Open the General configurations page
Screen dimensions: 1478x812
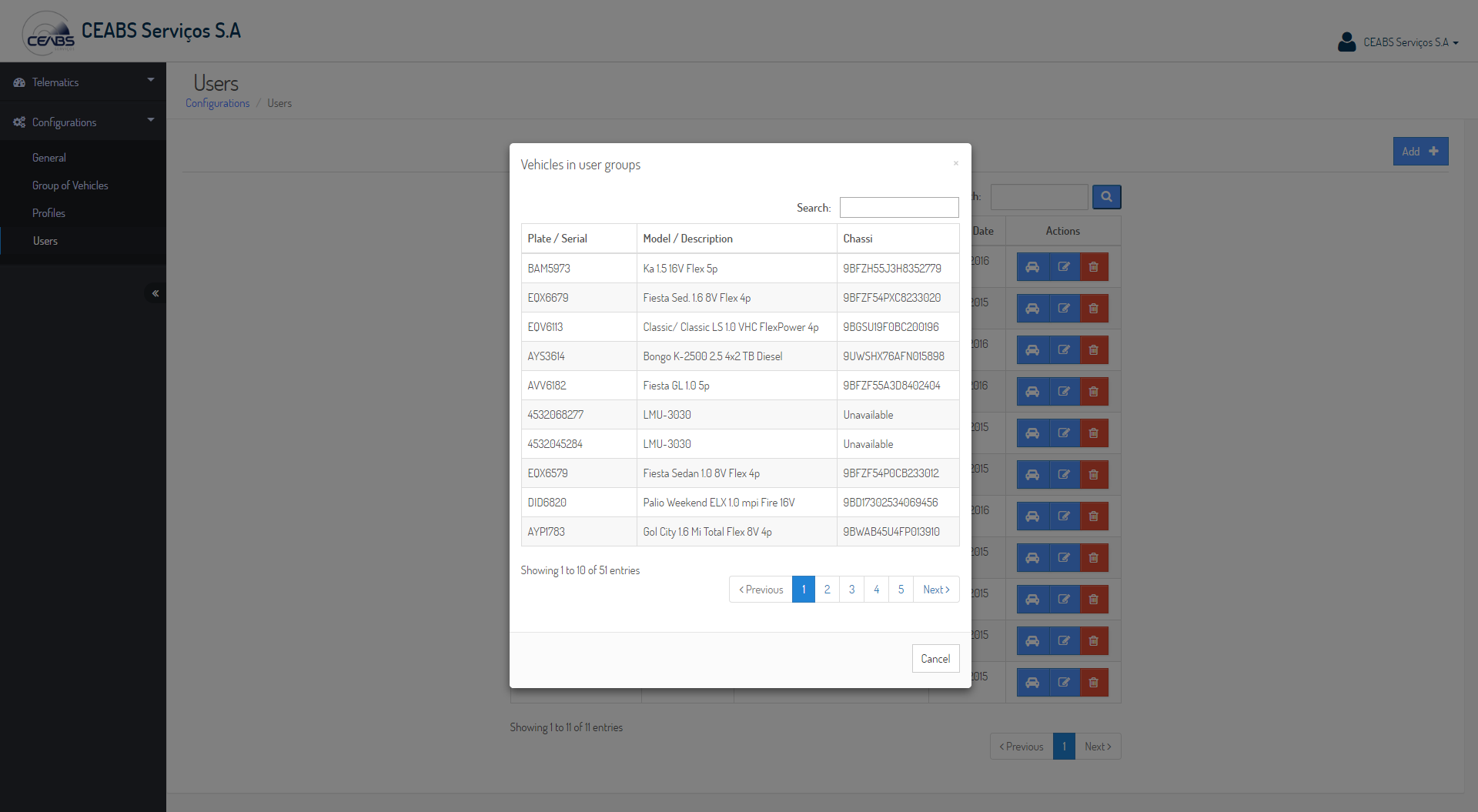(49, 158)
